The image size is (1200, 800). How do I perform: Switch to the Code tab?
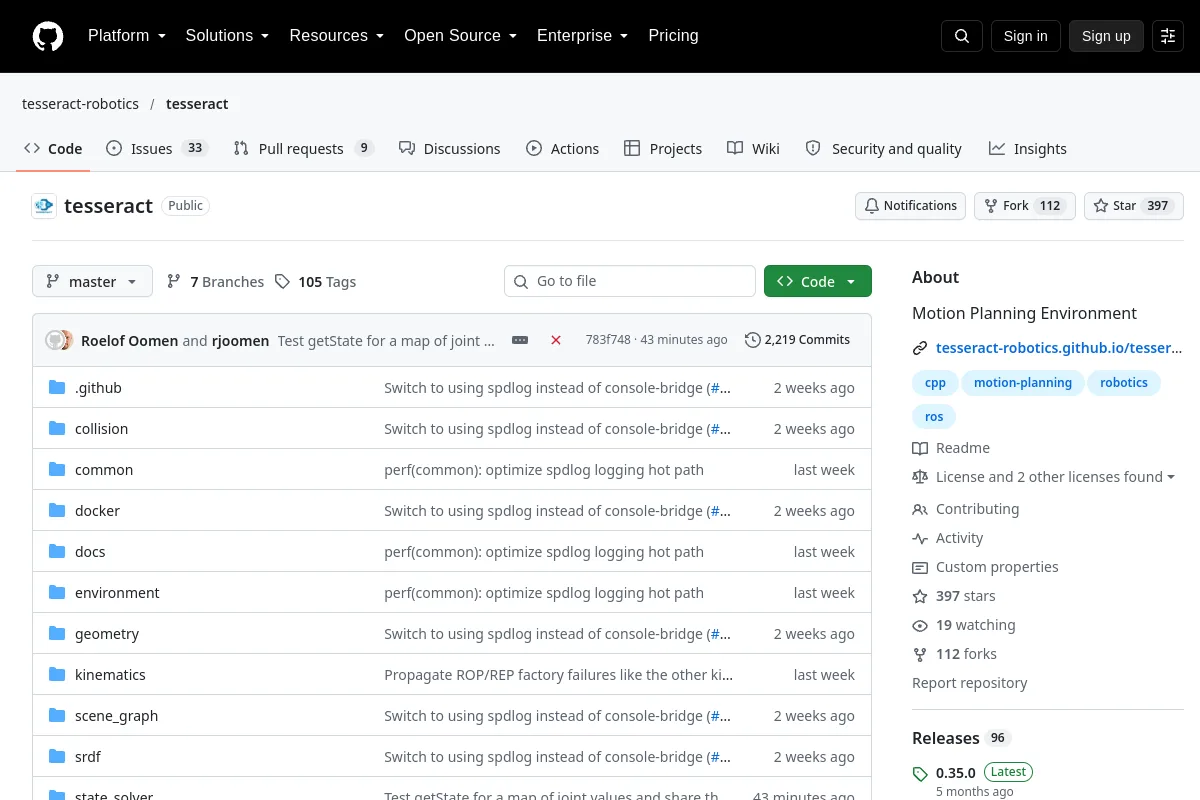coord(54,149)
